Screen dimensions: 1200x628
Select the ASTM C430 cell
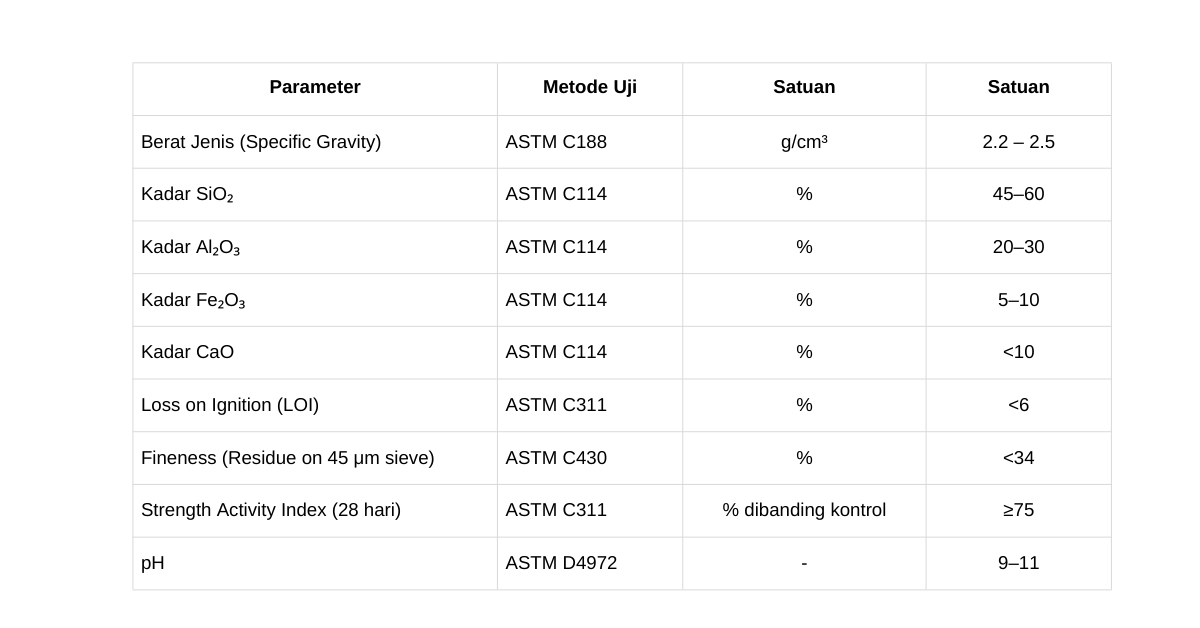[x=556, y=458]
